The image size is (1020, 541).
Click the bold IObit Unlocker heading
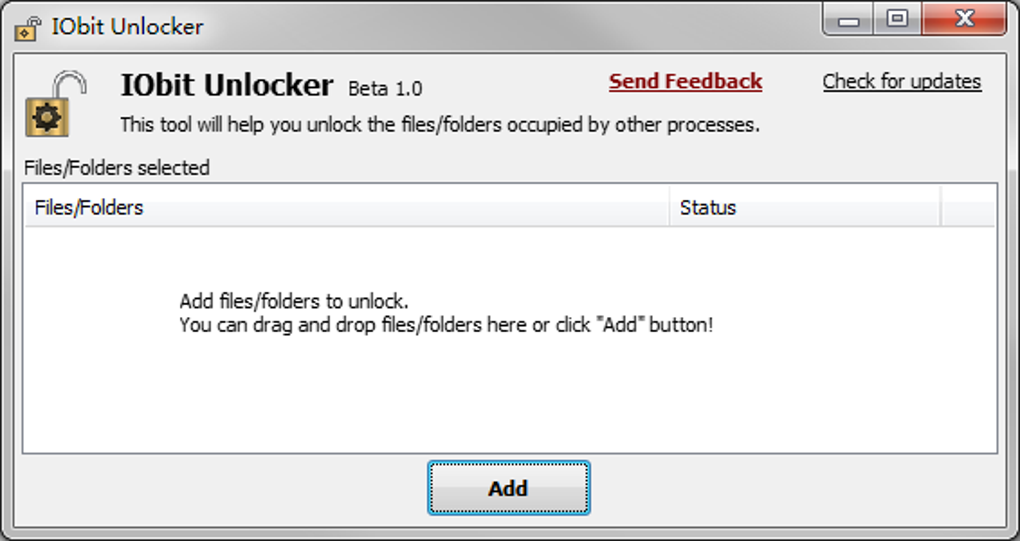pos(226,85)
